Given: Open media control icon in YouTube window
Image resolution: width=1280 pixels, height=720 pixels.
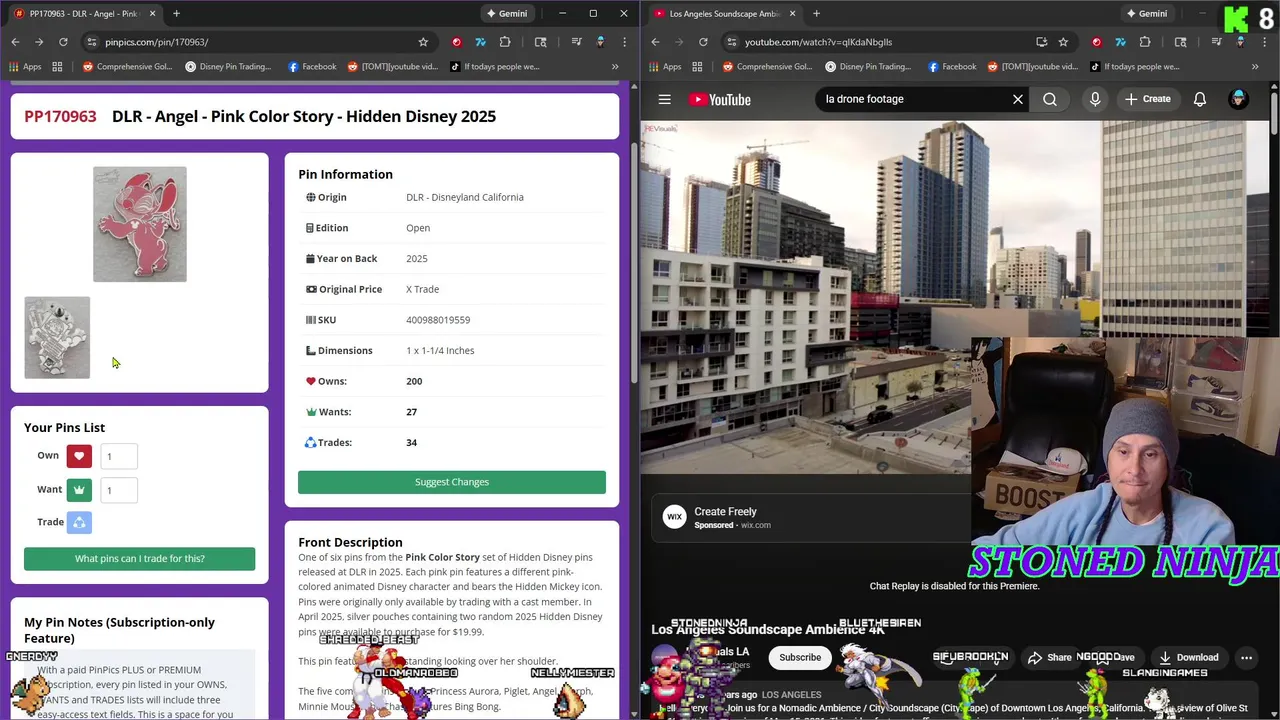Looking at the screenshot, I should [x=1217, y=42].
